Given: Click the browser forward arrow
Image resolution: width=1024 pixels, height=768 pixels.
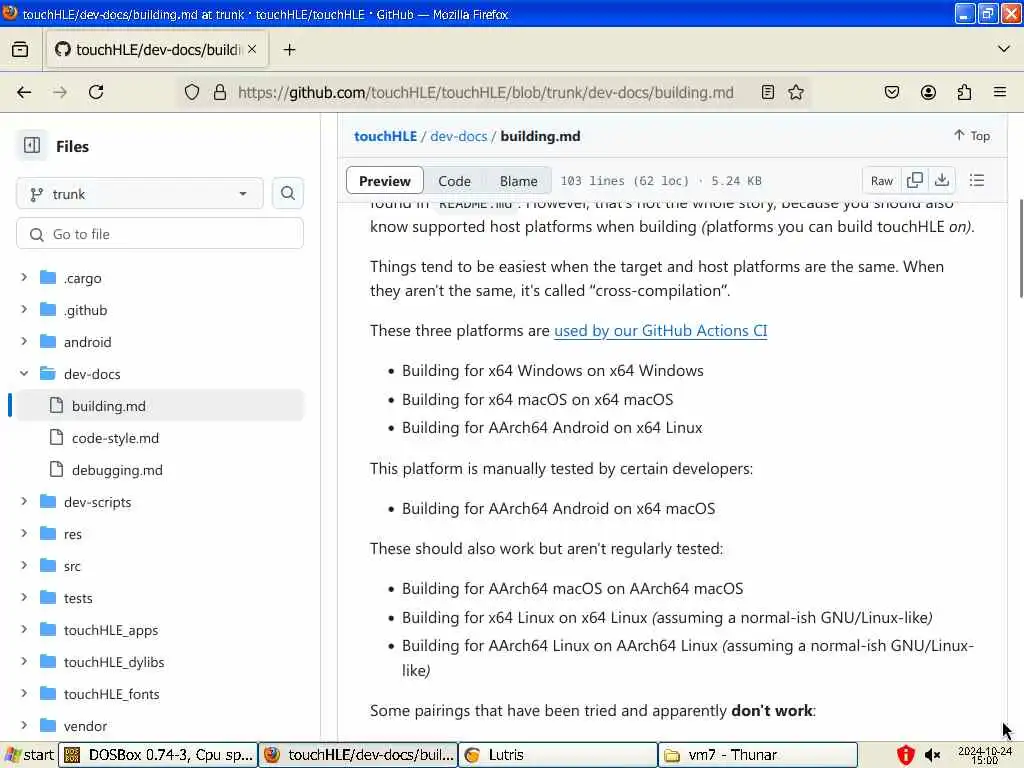Looking at the screenshot, I should coord(60,92).
